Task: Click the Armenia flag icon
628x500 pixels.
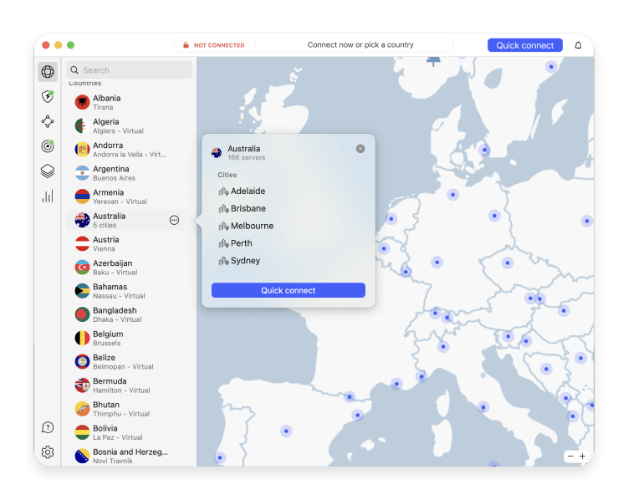Action: pyautogui.click(x=82, y=197)
